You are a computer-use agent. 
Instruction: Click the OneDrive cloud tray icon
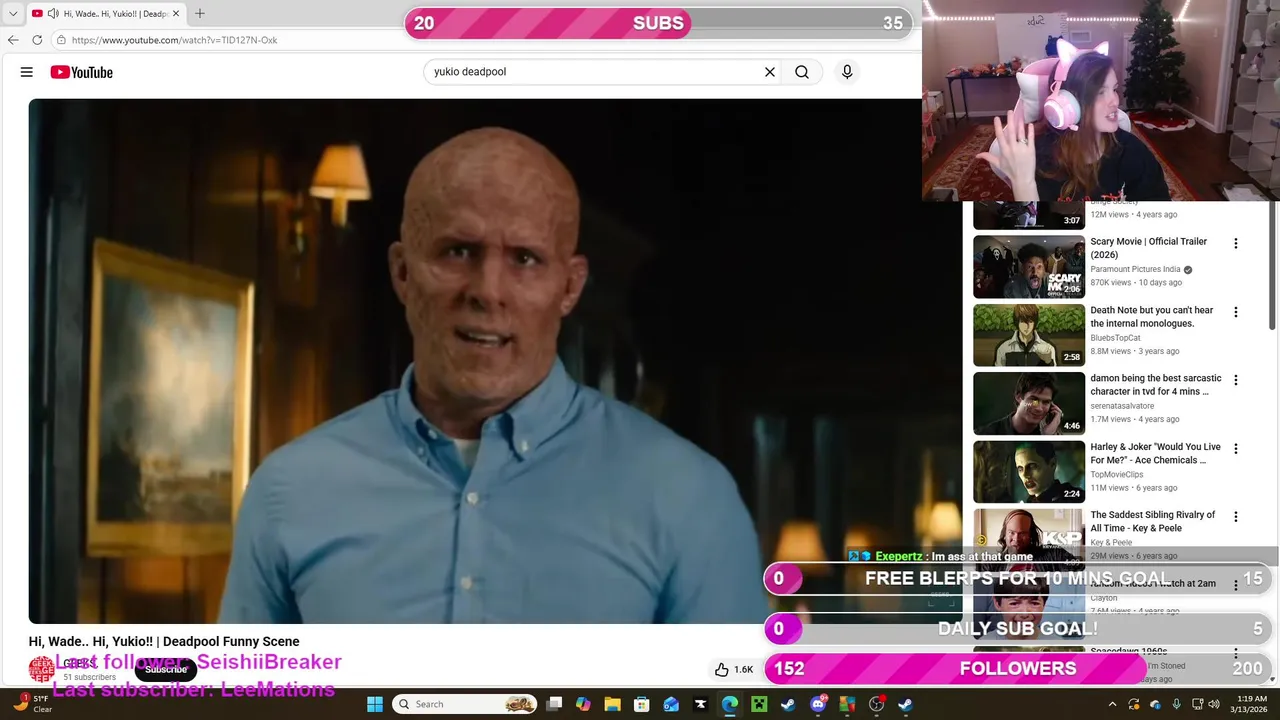(x=1156, y=704)
